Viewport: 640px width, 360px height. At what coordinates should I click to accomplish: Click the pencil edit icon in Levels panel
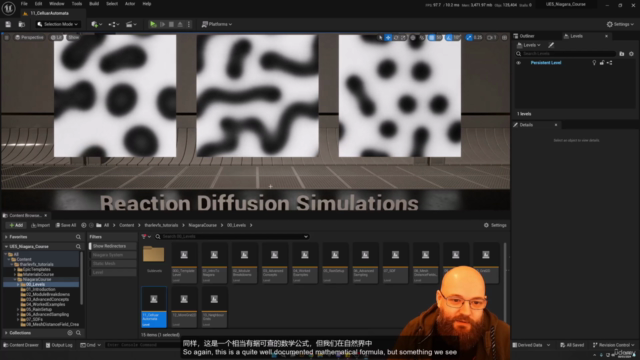(x=551, y=45)
